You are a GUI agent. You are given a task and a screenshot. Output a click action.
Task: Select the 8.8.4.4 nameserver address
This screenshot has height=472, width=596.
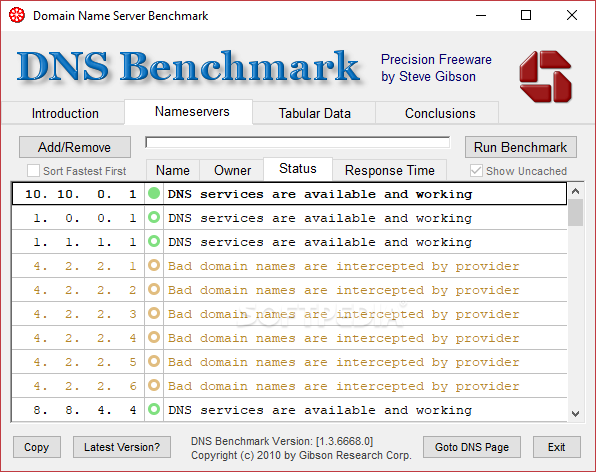tap(84, 410)
